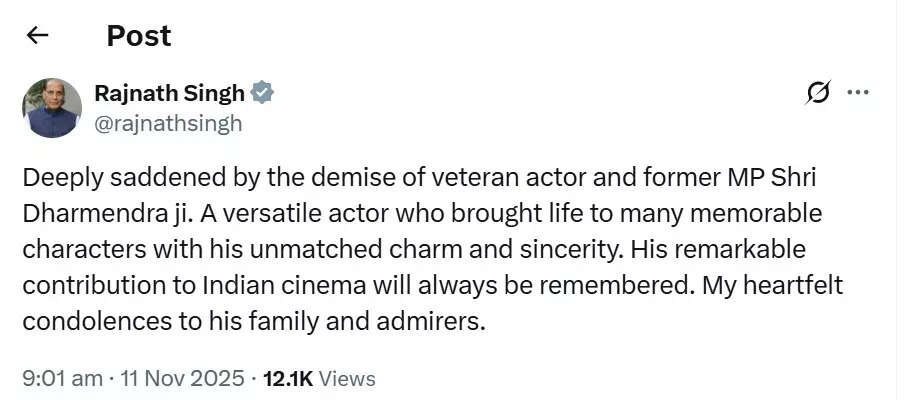Click the 'contribution to Indian cinema' line
The image size is (916, 400).
250,286
